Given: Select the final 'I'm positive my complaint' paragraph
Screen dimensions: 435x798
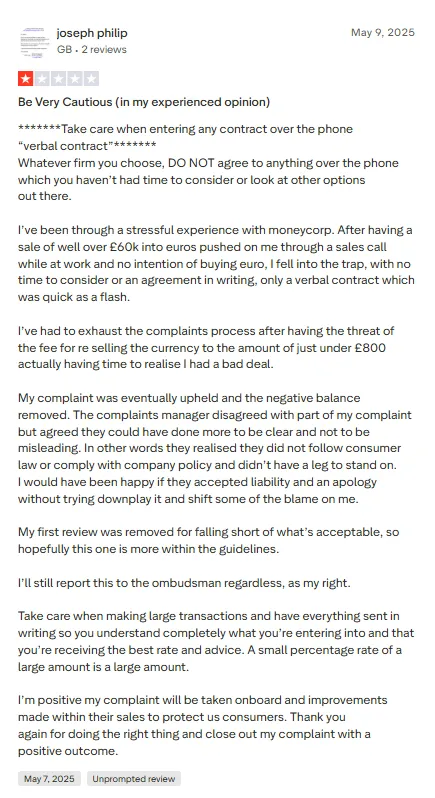Looking at the screenshot, I should pyautogui.click(x=202, y=725).
